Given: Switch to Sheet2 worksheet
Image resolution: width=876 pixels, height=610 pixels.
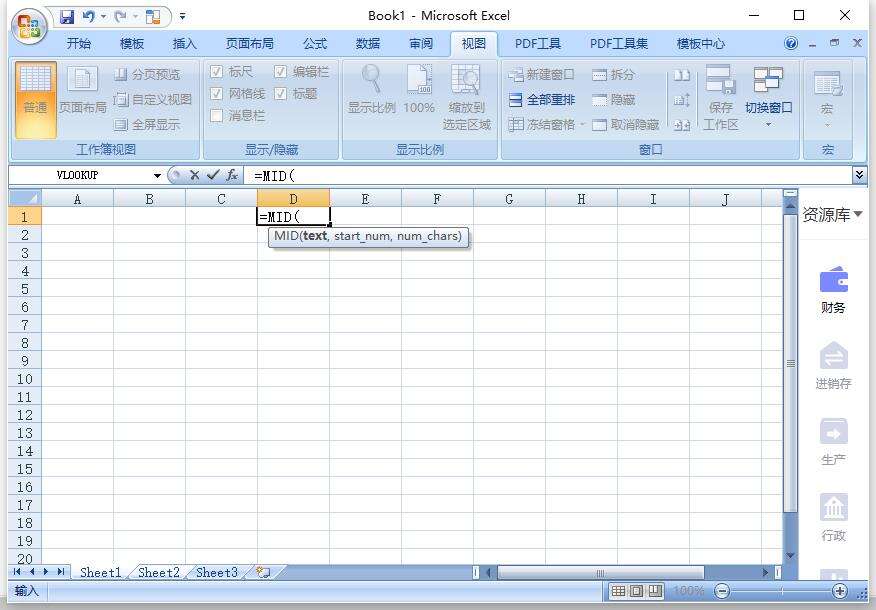Looking at the screenshot, I should [x=159, y=572].
